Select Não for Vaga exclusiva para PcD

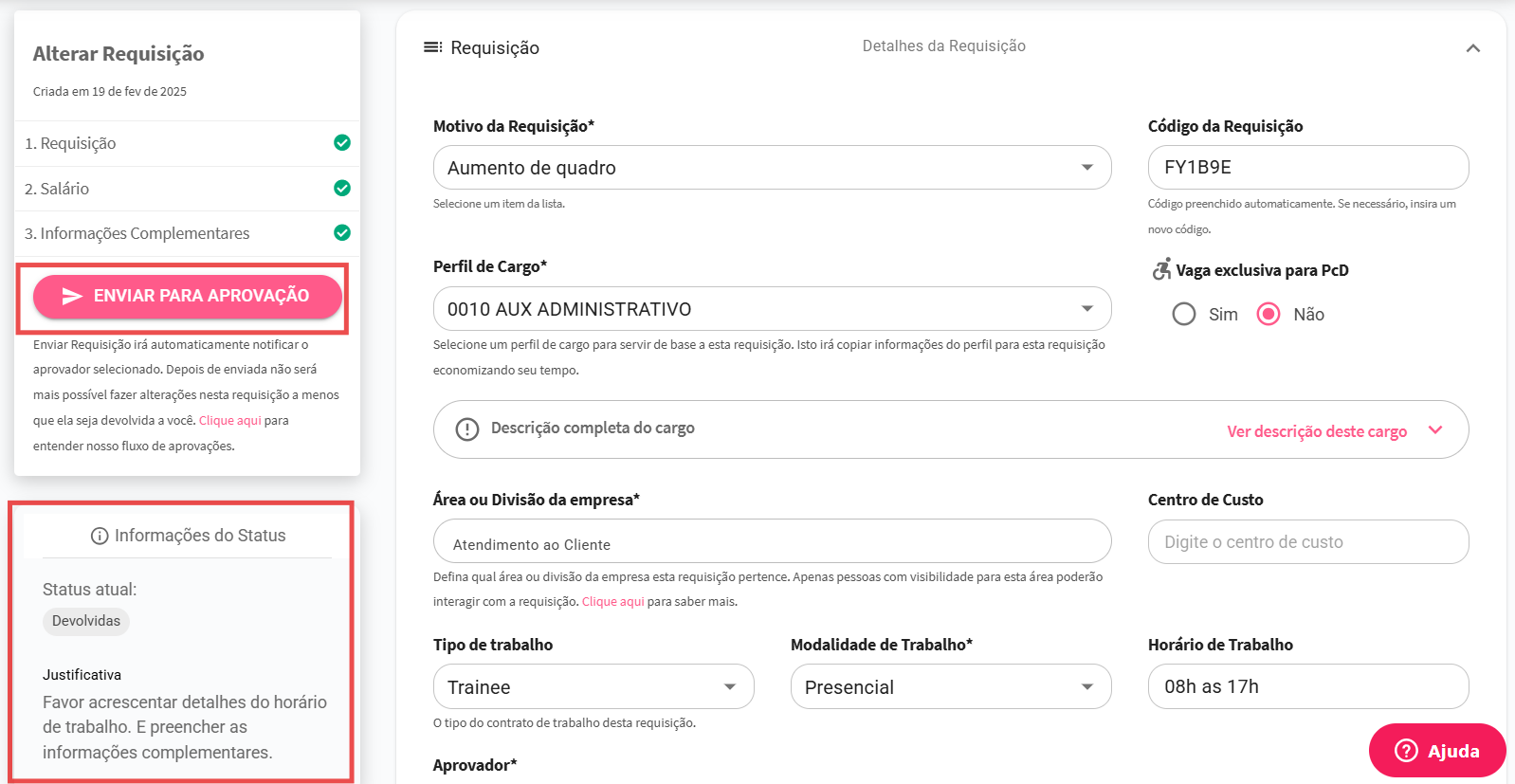(x=1269, y=314)
